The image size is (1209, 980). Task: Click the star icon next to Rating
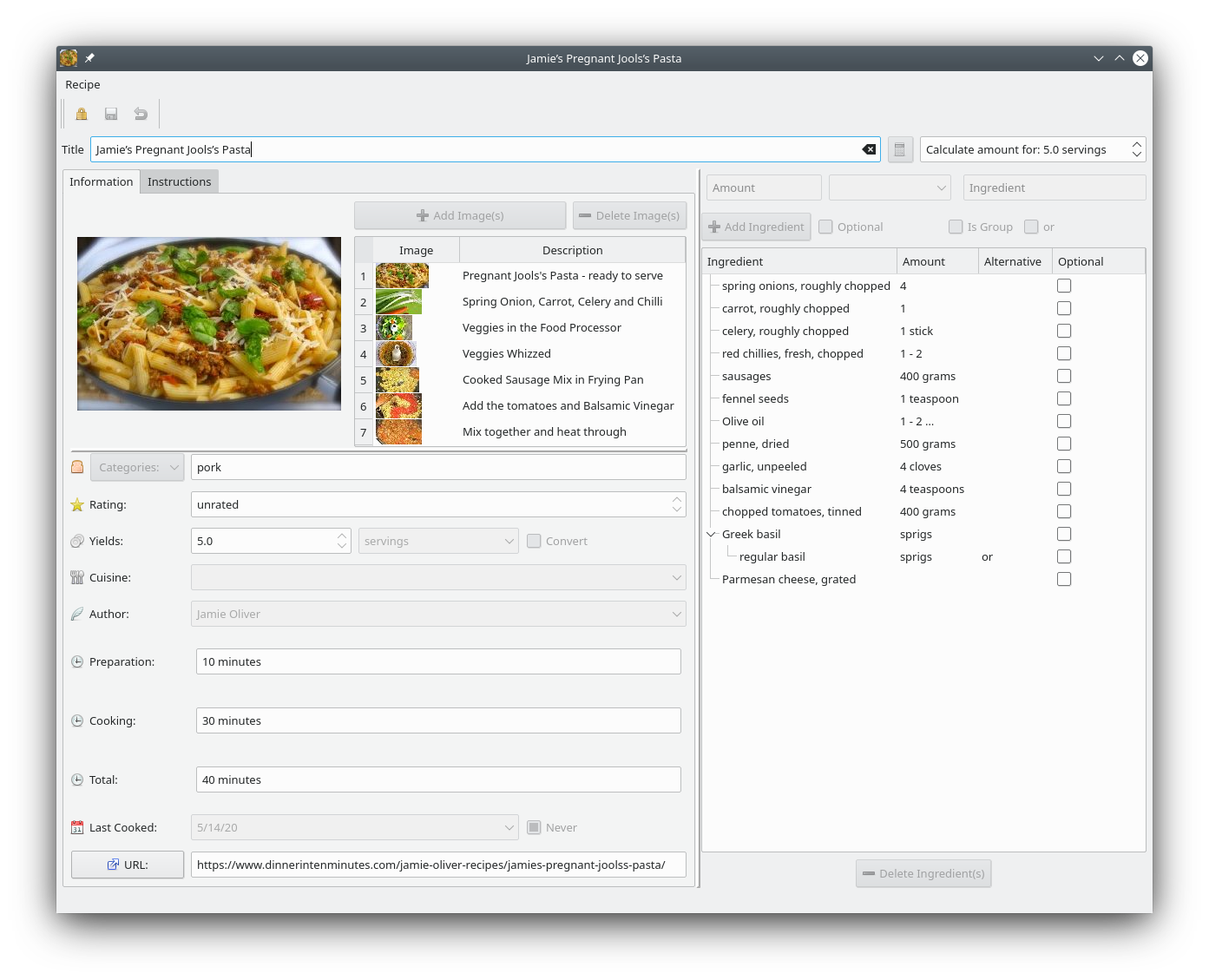(x=77, y=504)
